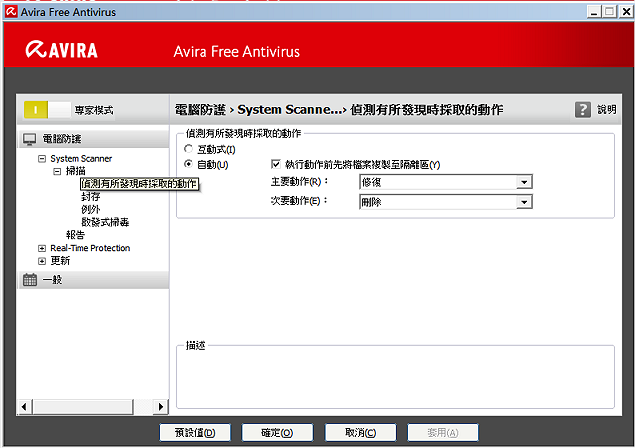The width and height of the screenshot is (635, 448).
Task: Click the Avira umbrella icon in title bar
Action: point(11,12)
